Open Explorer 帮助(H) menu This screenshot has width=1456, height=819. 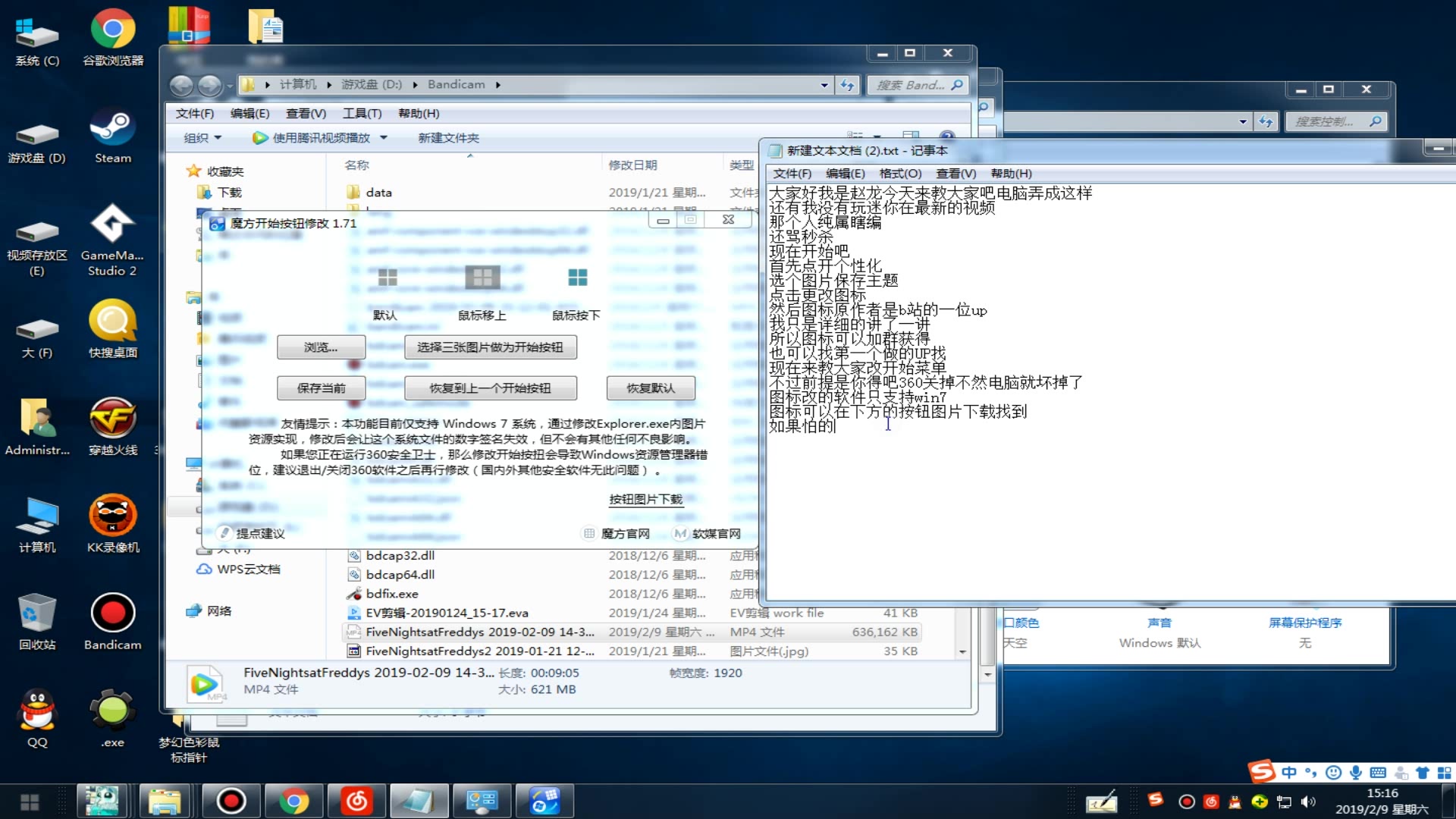(x=419, y=114)
